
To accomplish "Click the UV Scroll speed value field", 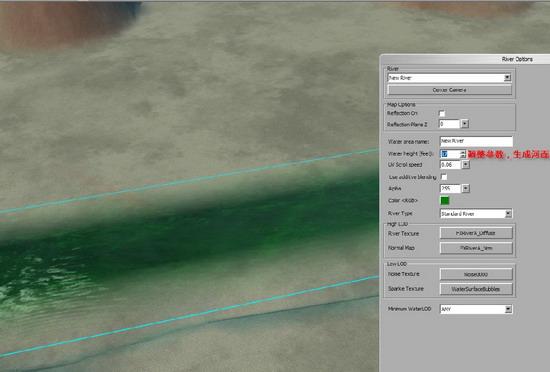I will coord(450,164).
